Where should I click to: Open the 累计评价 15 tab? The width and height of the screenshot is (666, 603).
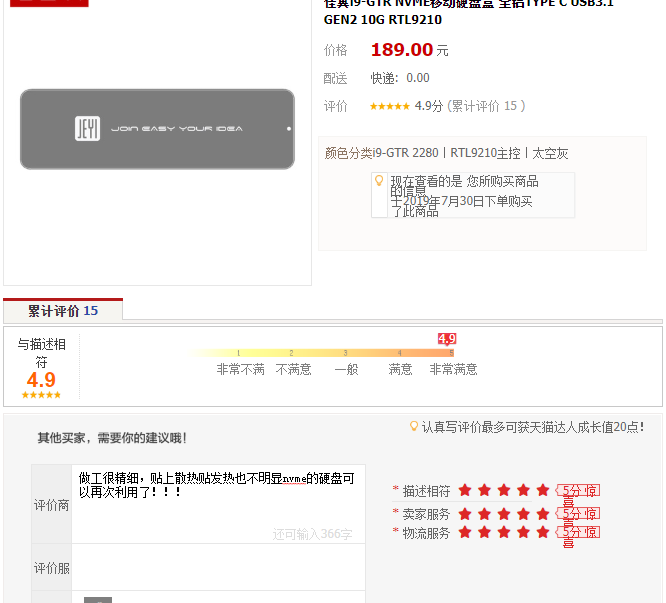pyautogui.click(x=63, y=310)
